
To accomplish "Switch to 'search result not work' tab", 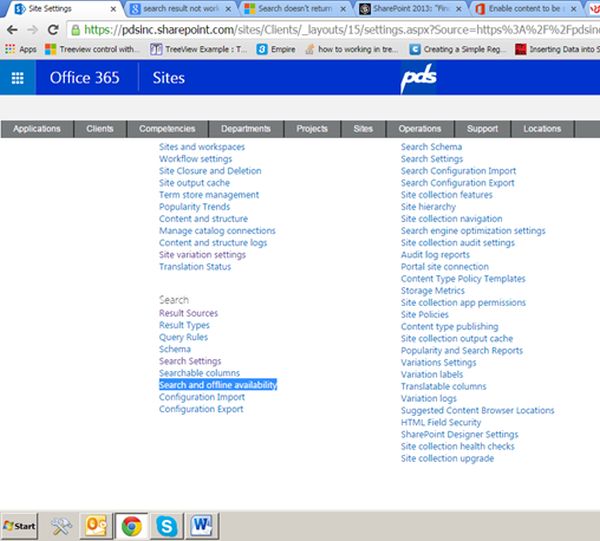I will (x=180, y=8).
